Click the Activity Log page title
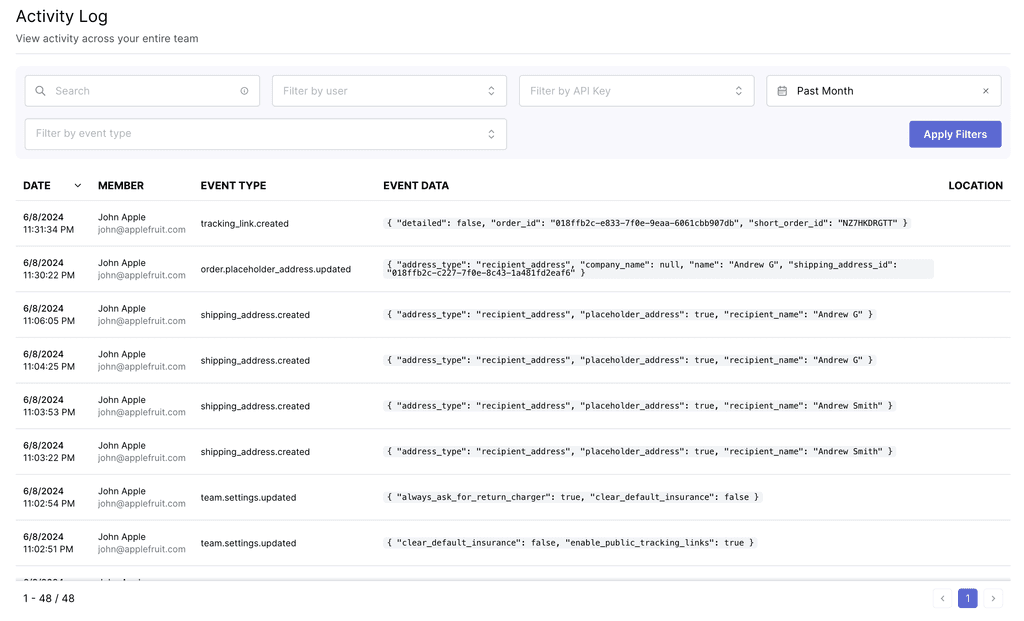 coord(61,16)
